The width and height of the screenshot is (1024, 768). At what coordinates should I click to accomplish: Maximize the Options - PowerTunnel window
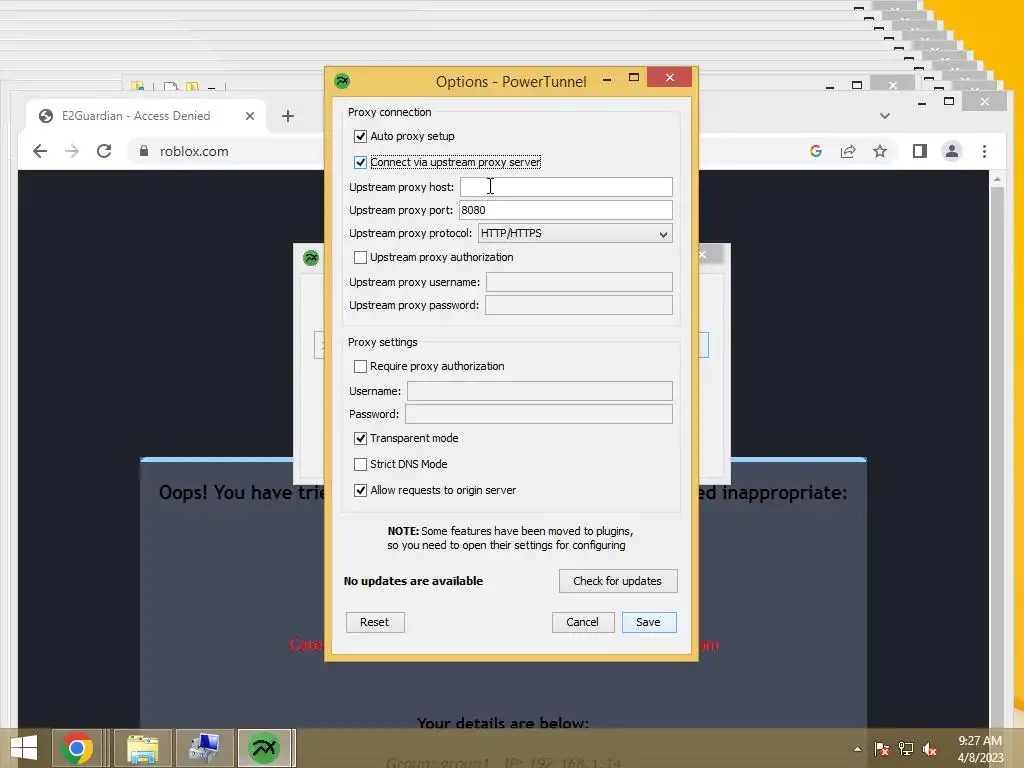pos(633,78)
